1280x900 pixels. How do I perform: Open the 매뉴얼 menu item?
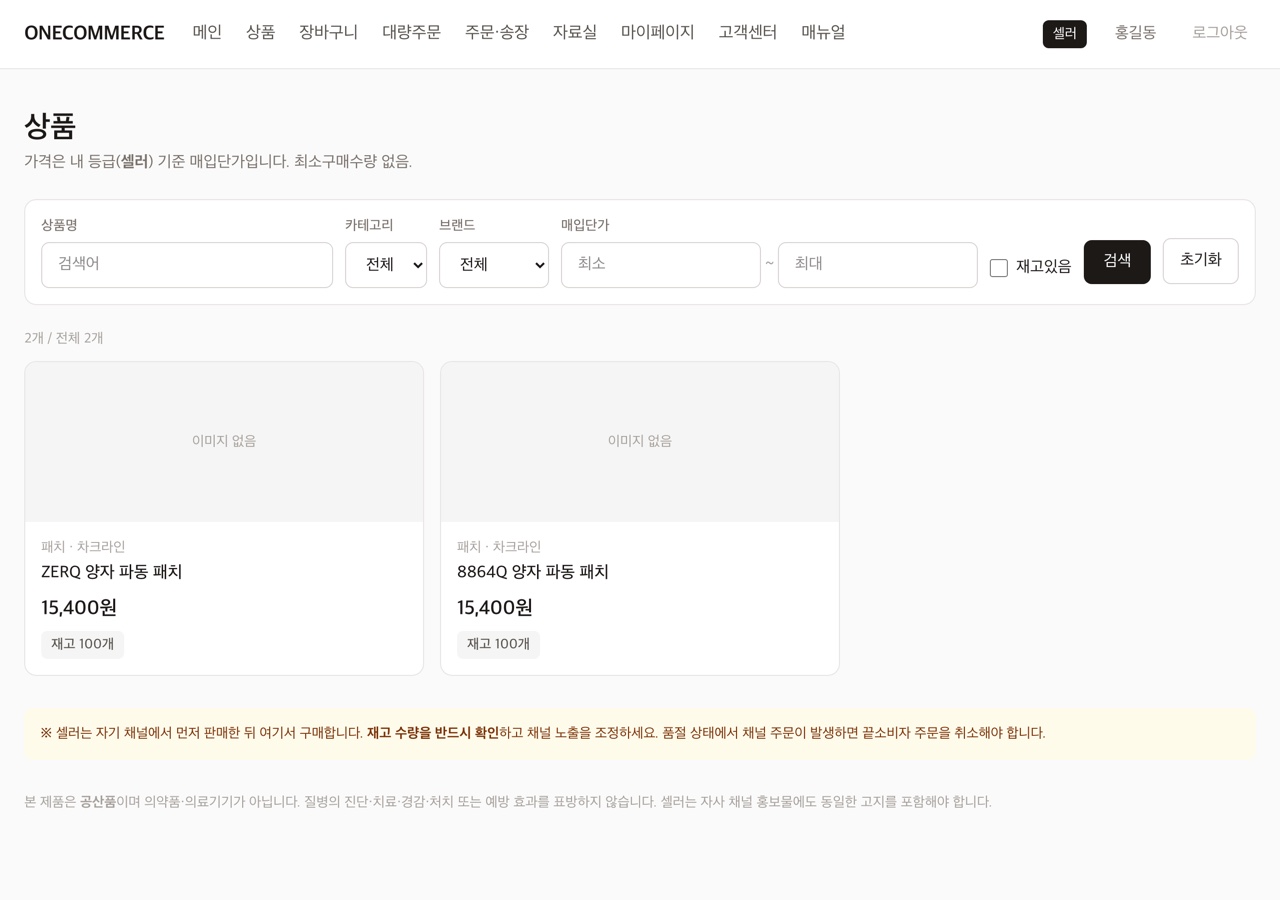[x=823, y=32]
